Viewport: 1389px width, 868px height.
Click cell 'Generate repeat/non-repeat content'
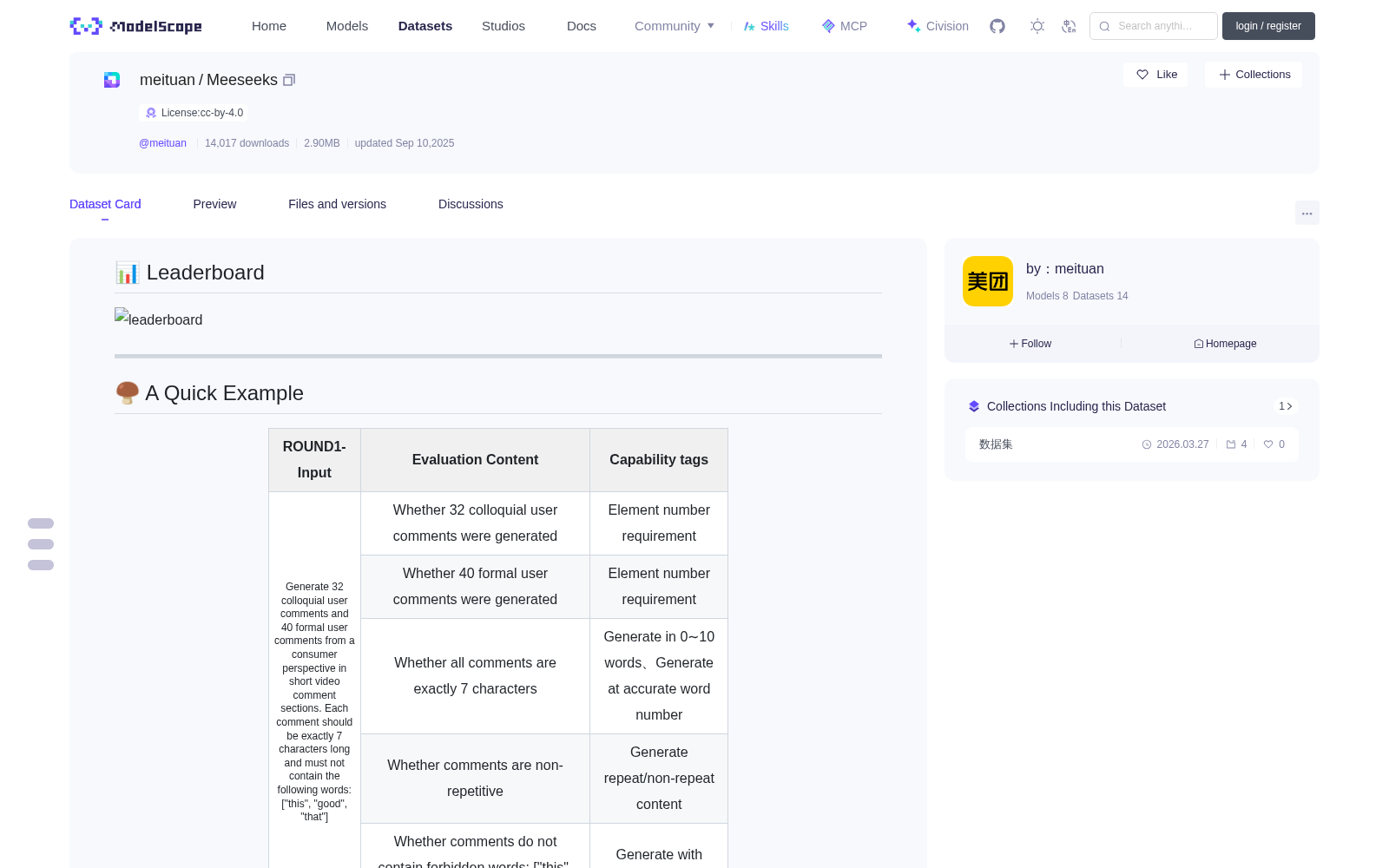659,779
